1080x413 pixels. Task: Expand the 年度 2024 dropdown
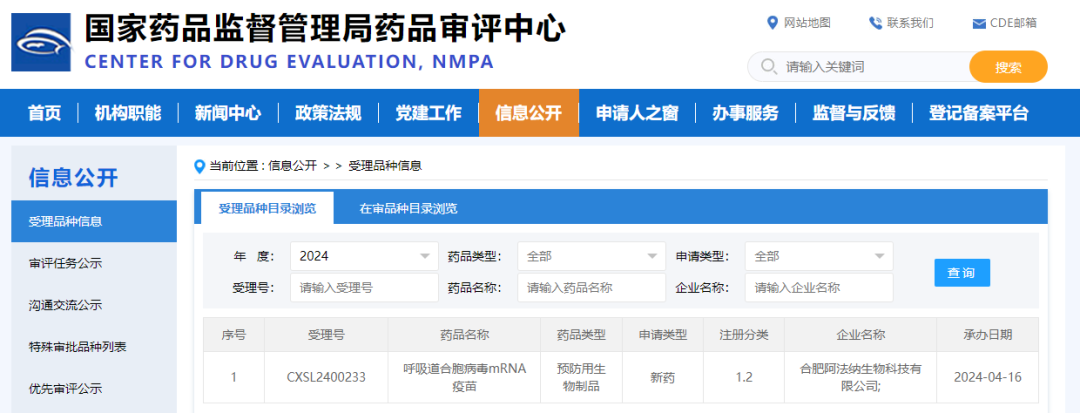(364, 256)
